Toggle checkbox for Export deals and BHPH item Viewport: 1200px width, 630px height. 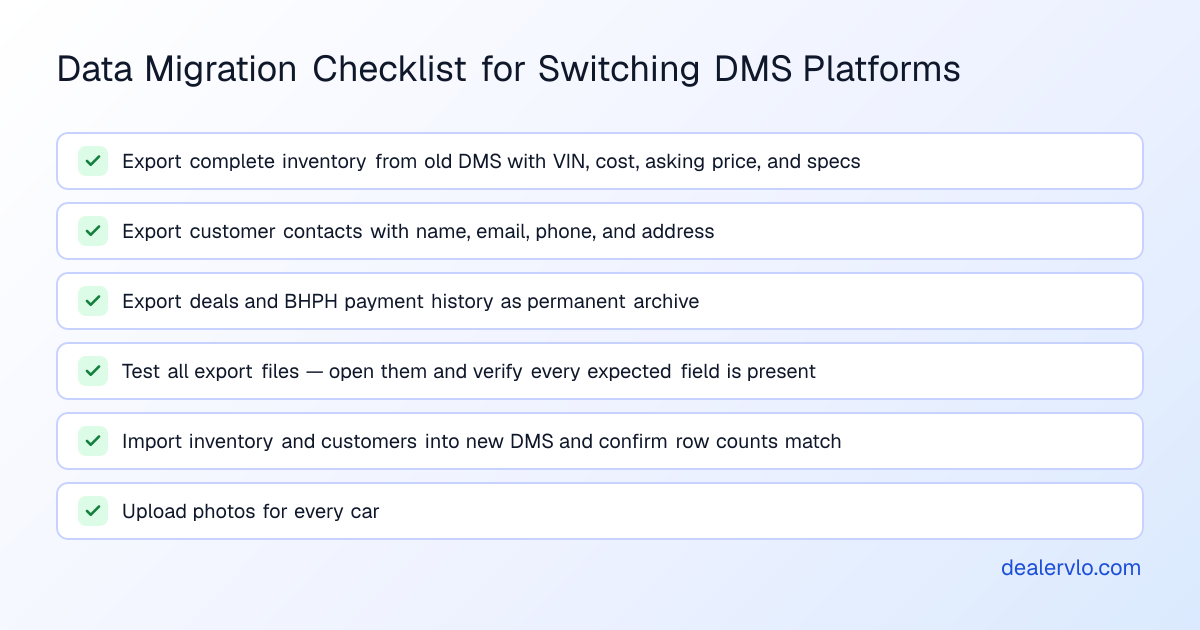click(93, 301)
